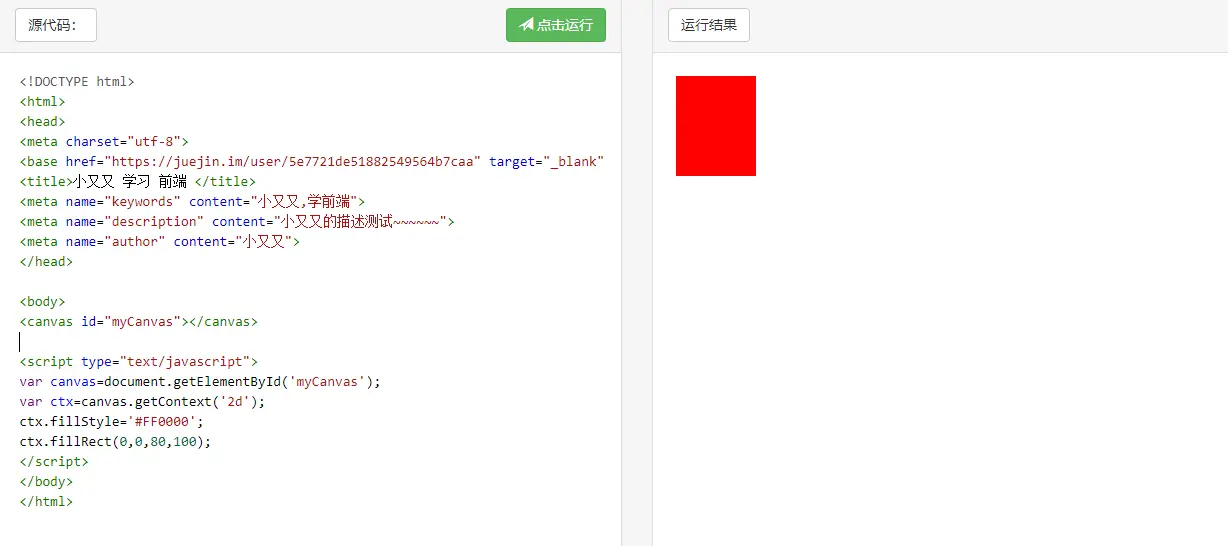Click the meta description line

coord(237,222)
